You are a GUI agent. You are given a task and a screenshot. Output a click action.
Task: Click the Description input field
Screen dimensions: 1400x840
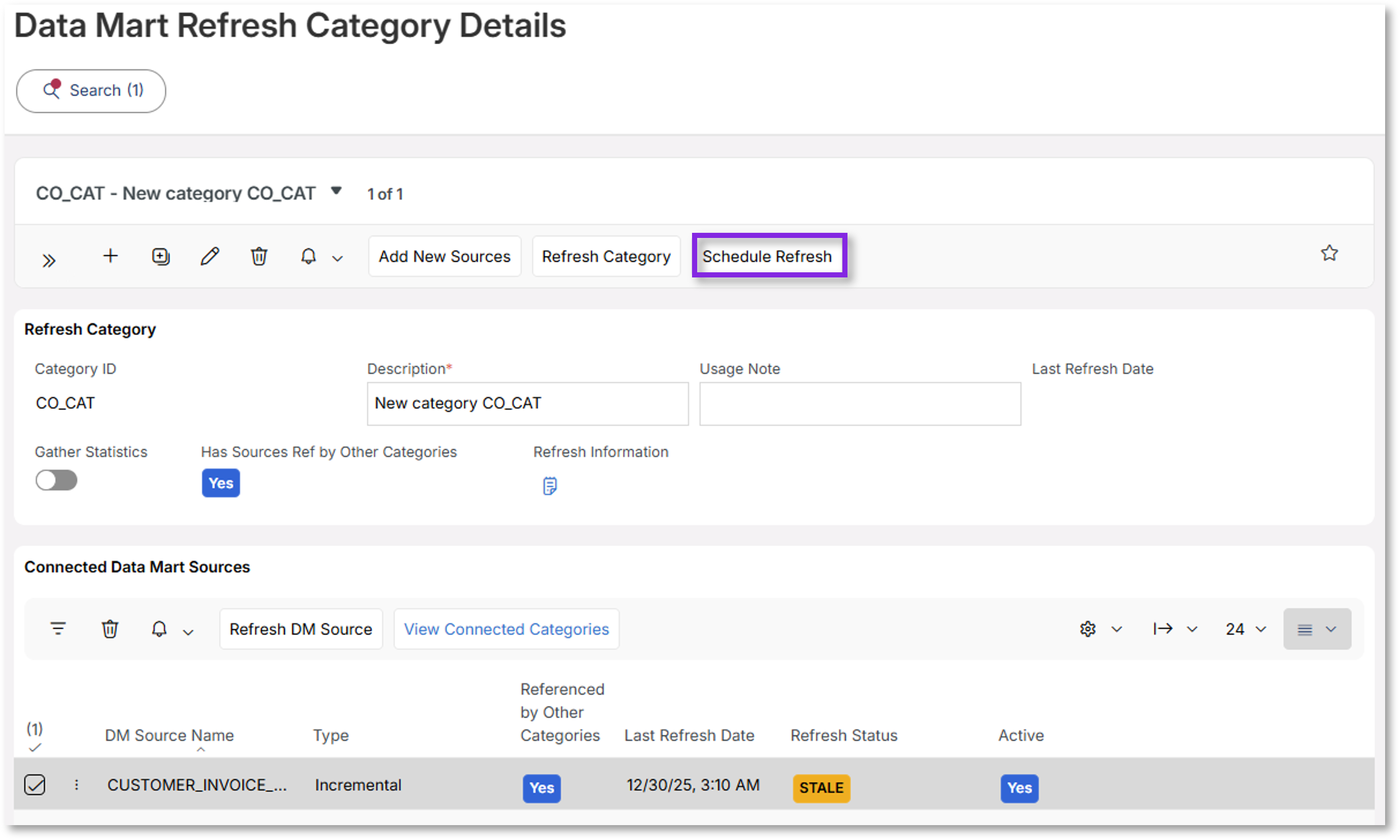(x=527, y=404)
